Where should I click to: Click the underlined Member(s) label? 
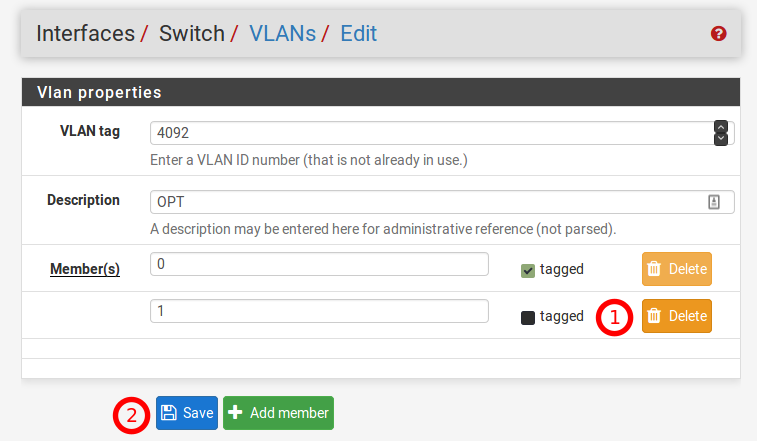85,269
